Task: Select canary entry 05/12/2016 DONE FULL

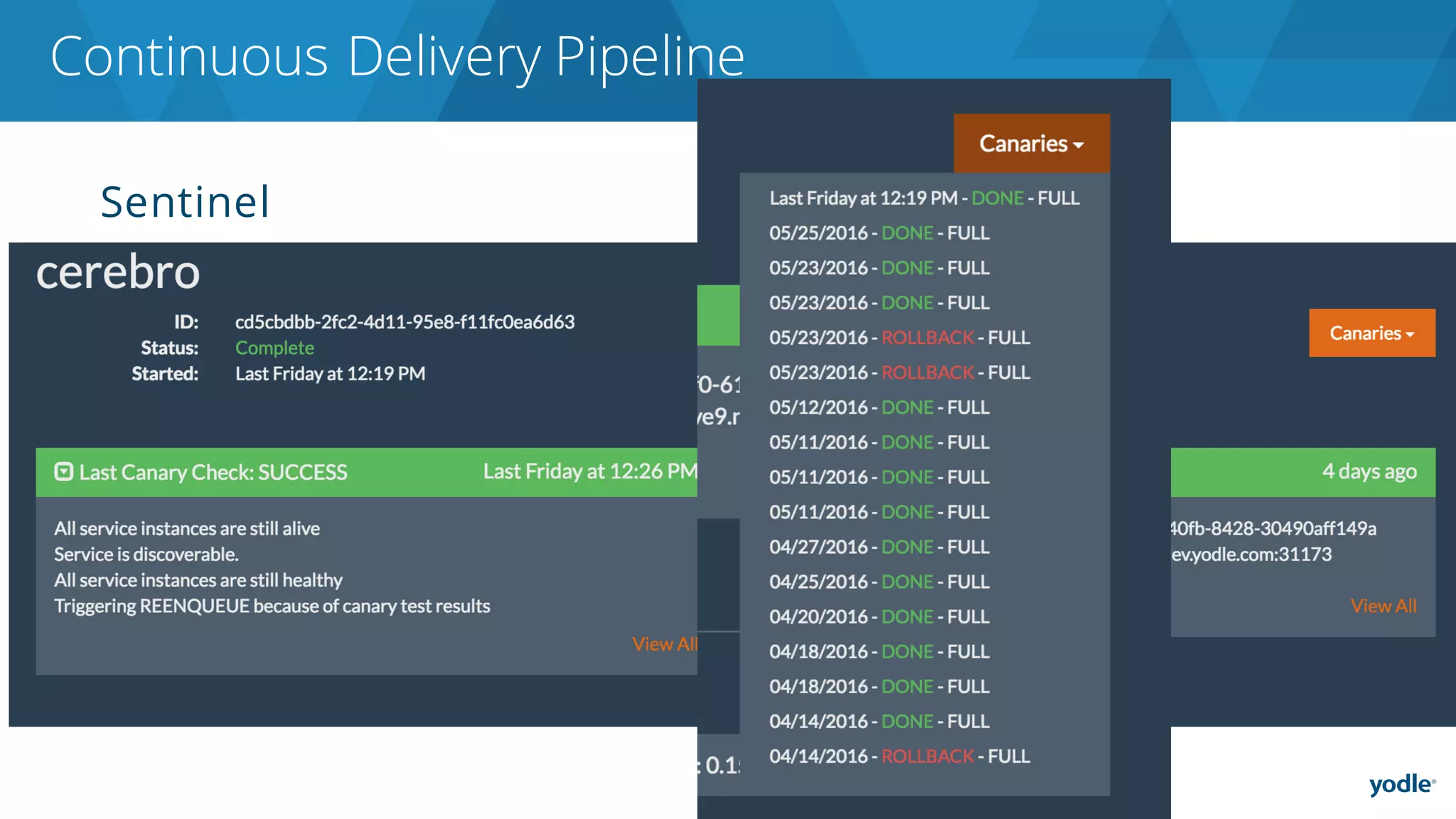Action: pos(879,407)
